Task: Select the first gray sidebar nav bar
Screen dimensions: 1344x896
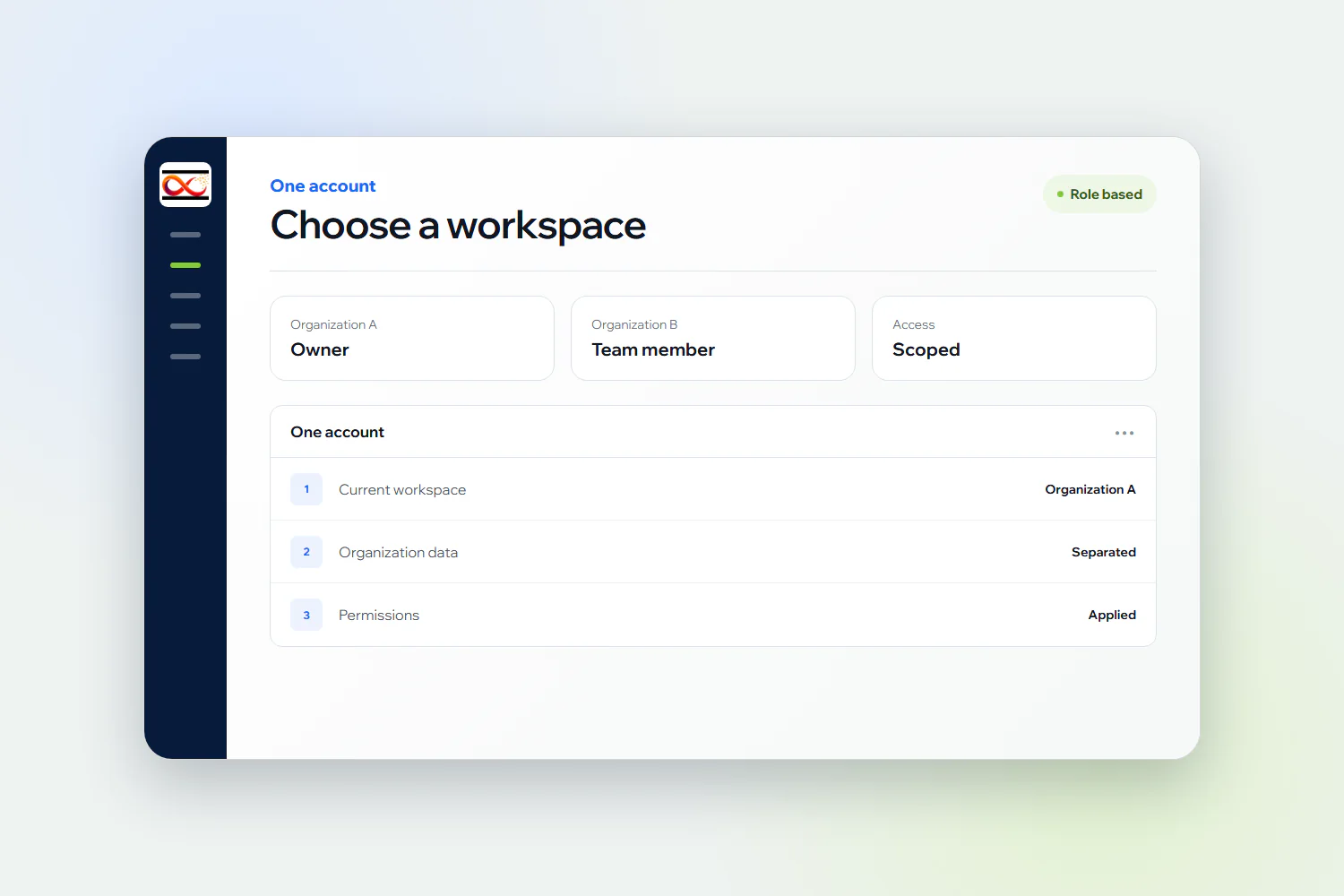Action: (185, 235)
